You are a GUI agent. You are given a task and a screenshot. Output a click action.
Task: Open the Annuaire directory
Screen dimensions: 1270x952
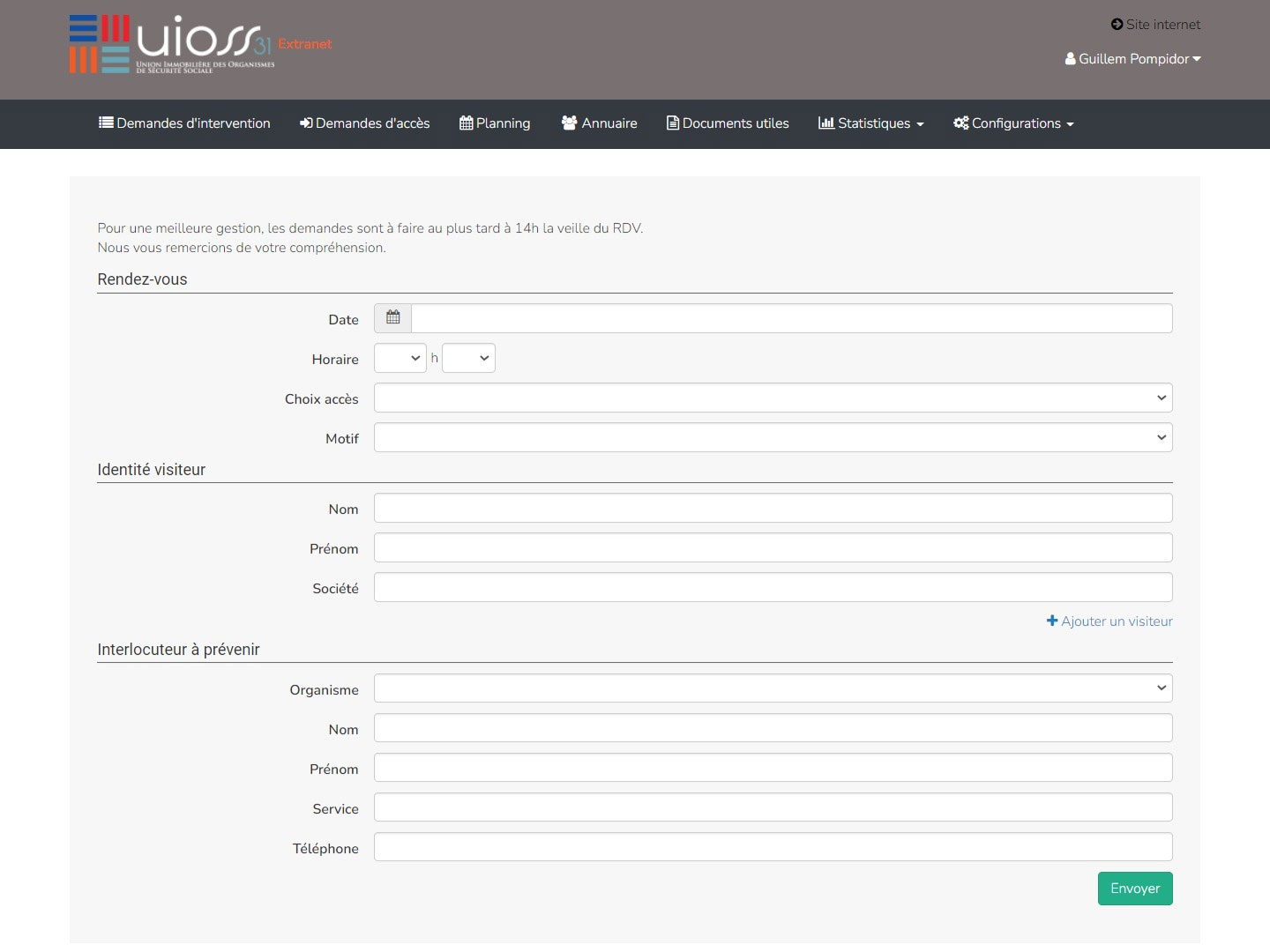(x=599, y=123)
